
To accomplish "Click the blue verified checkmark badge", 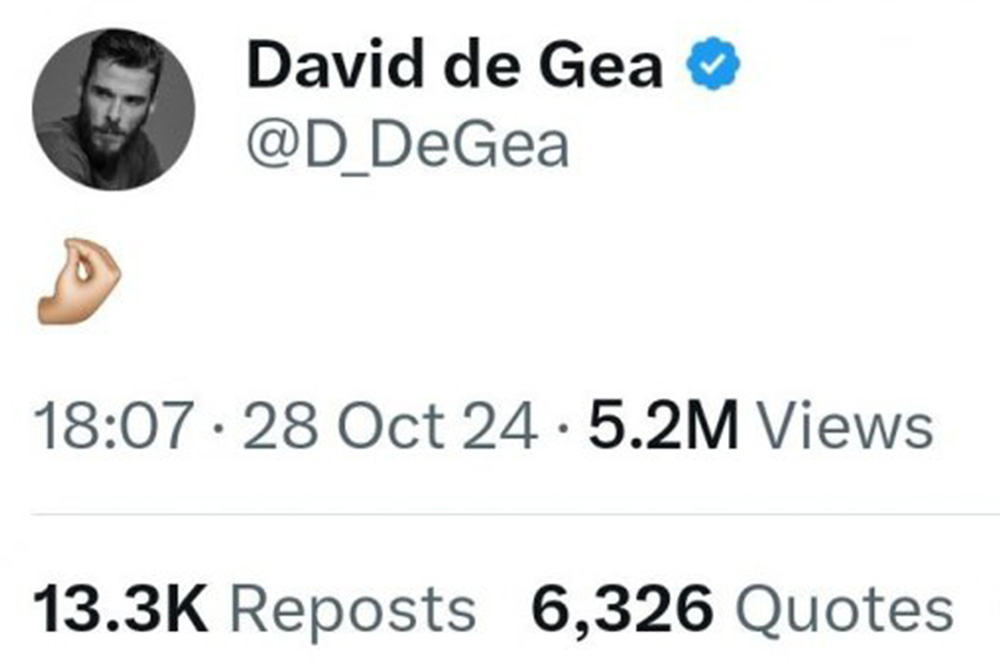I will click(711, 67).
